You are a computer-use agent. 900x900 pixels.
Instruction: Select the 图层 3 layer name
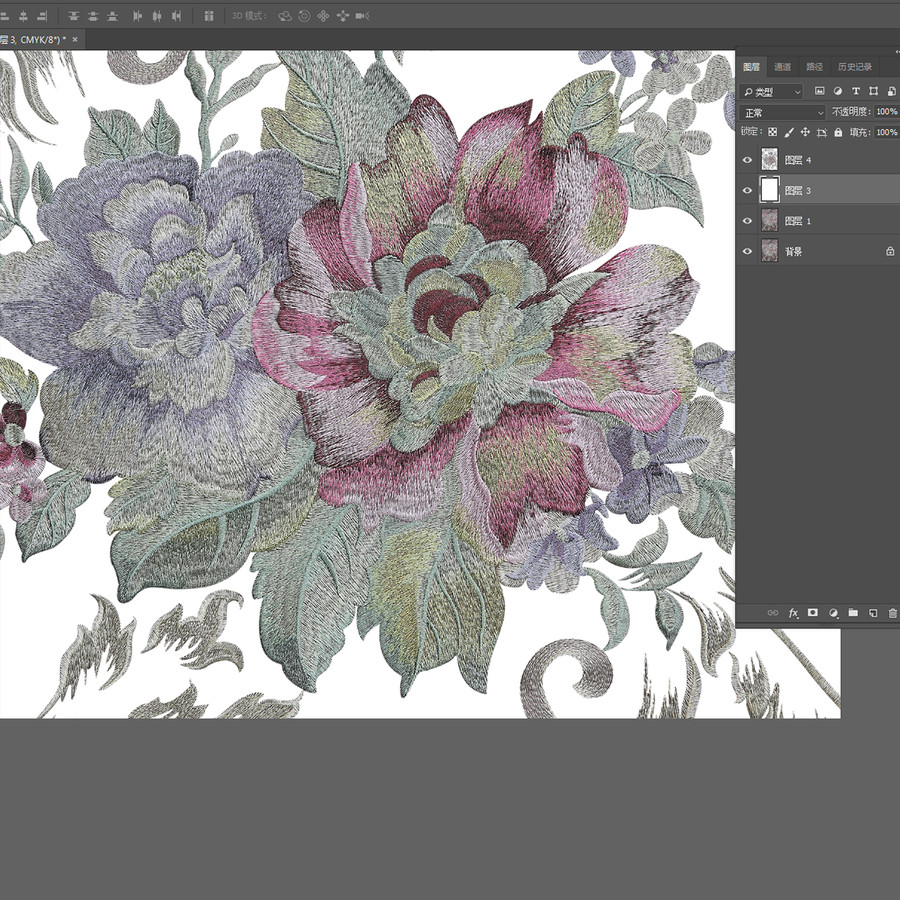pyautogui.click(x=797, y=191)
